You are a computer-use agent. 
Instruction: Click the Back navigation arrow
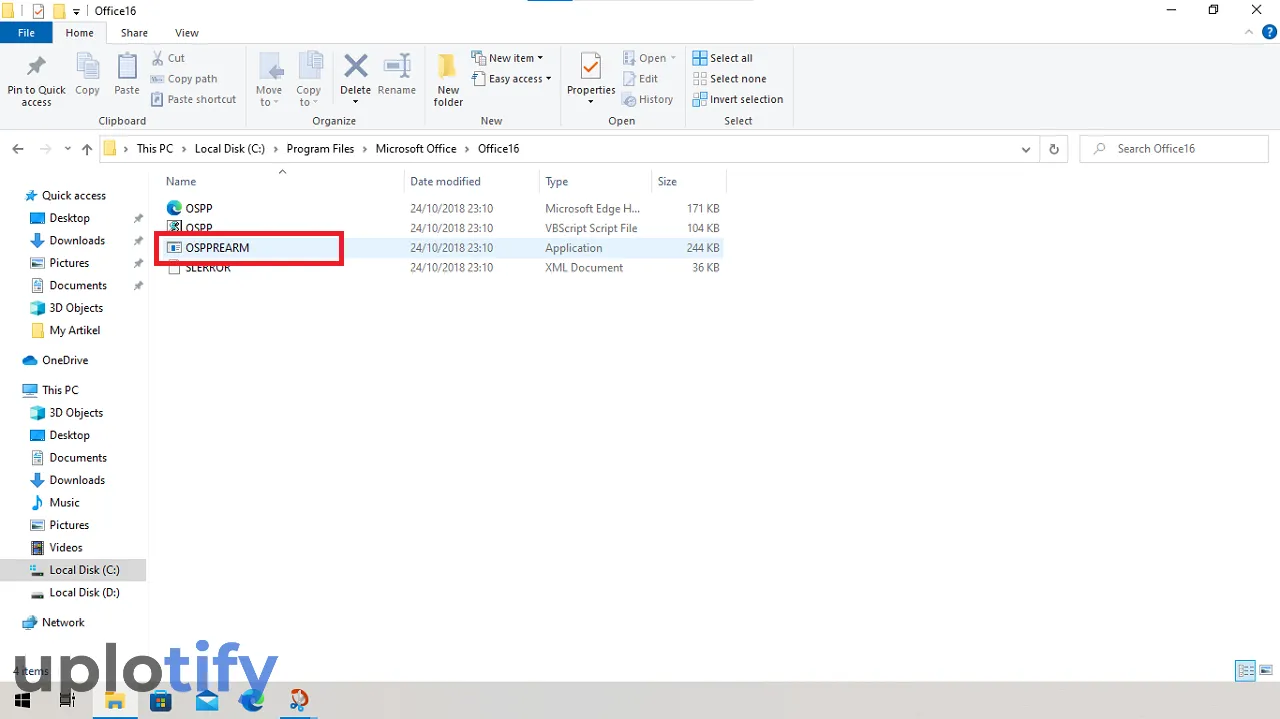click(18, 149)
